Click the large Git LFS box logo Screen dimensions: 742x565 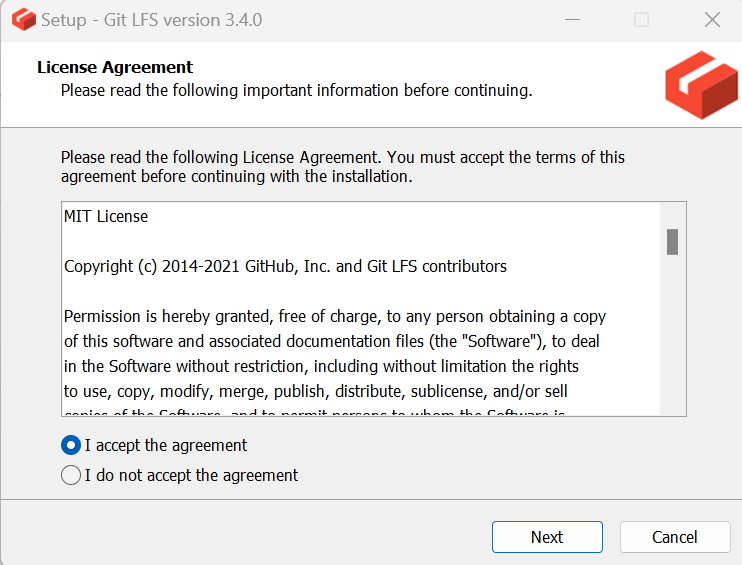click(701, 85)
